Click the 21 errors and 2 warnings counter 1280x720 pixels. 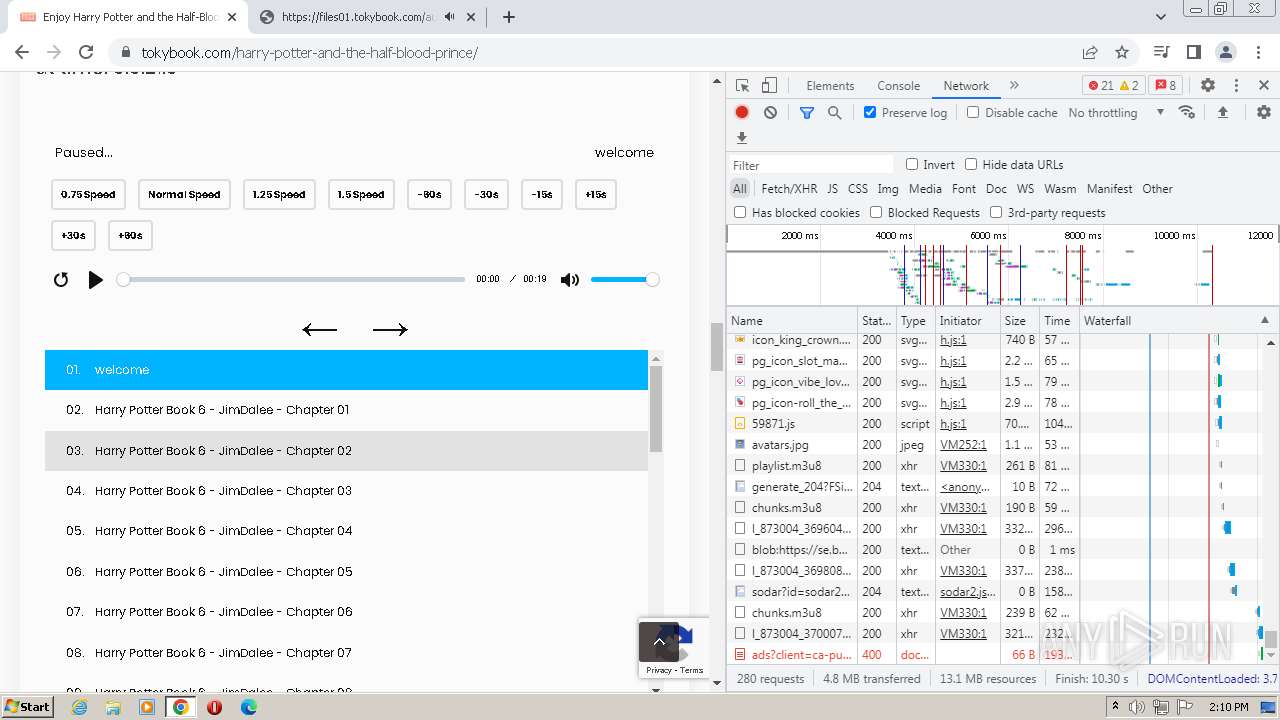point(1113,86)
